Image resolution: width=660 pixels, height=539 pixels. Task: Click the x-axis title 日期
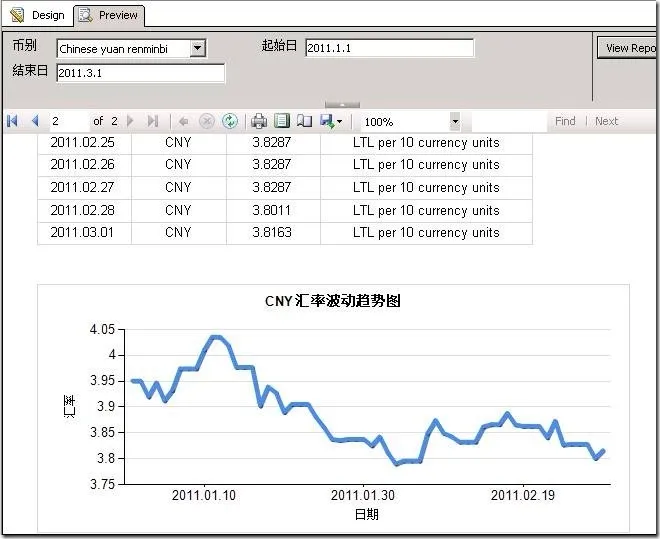[367, 514]
